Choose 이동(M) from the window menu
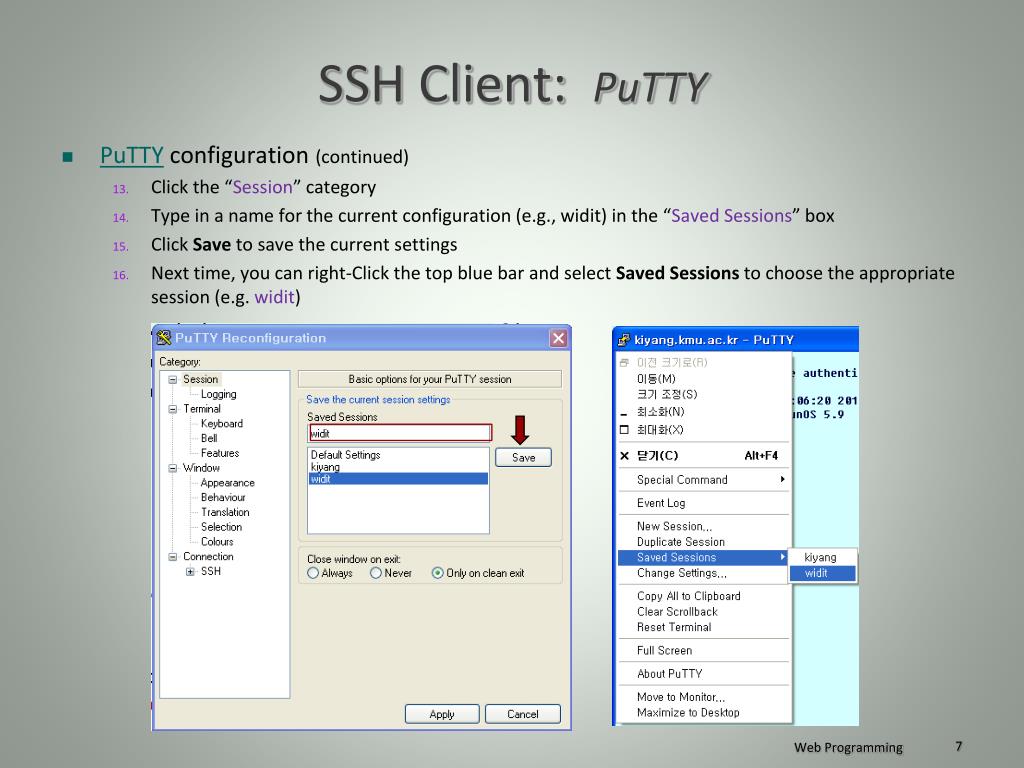The width and height of the screenshot is (1024, 768). tap(703, 379)
